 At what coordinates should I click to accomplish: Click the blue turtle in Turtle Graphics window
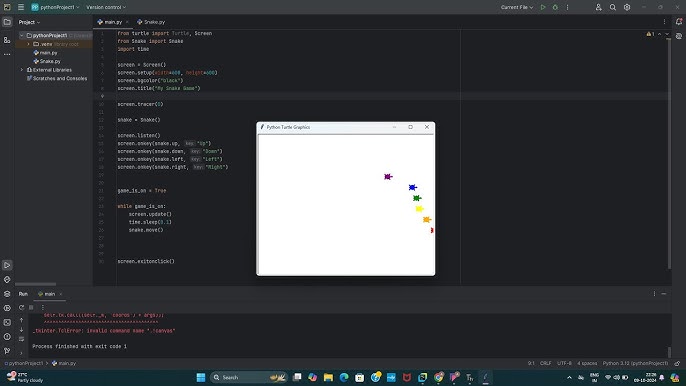(413, 187)
